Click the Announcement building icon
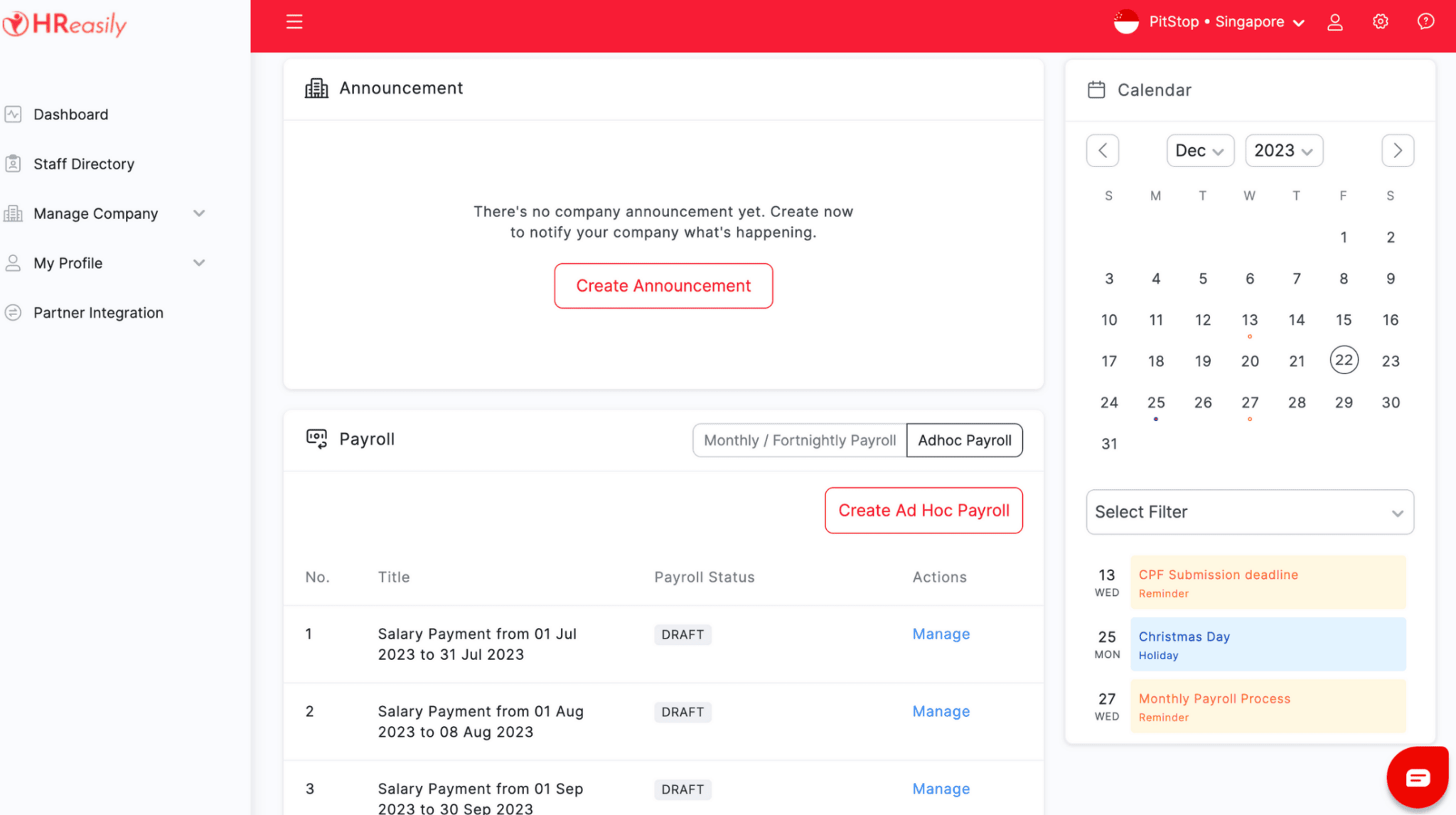This screenshot has width=1456, height=815. click(x=317, y=87)
